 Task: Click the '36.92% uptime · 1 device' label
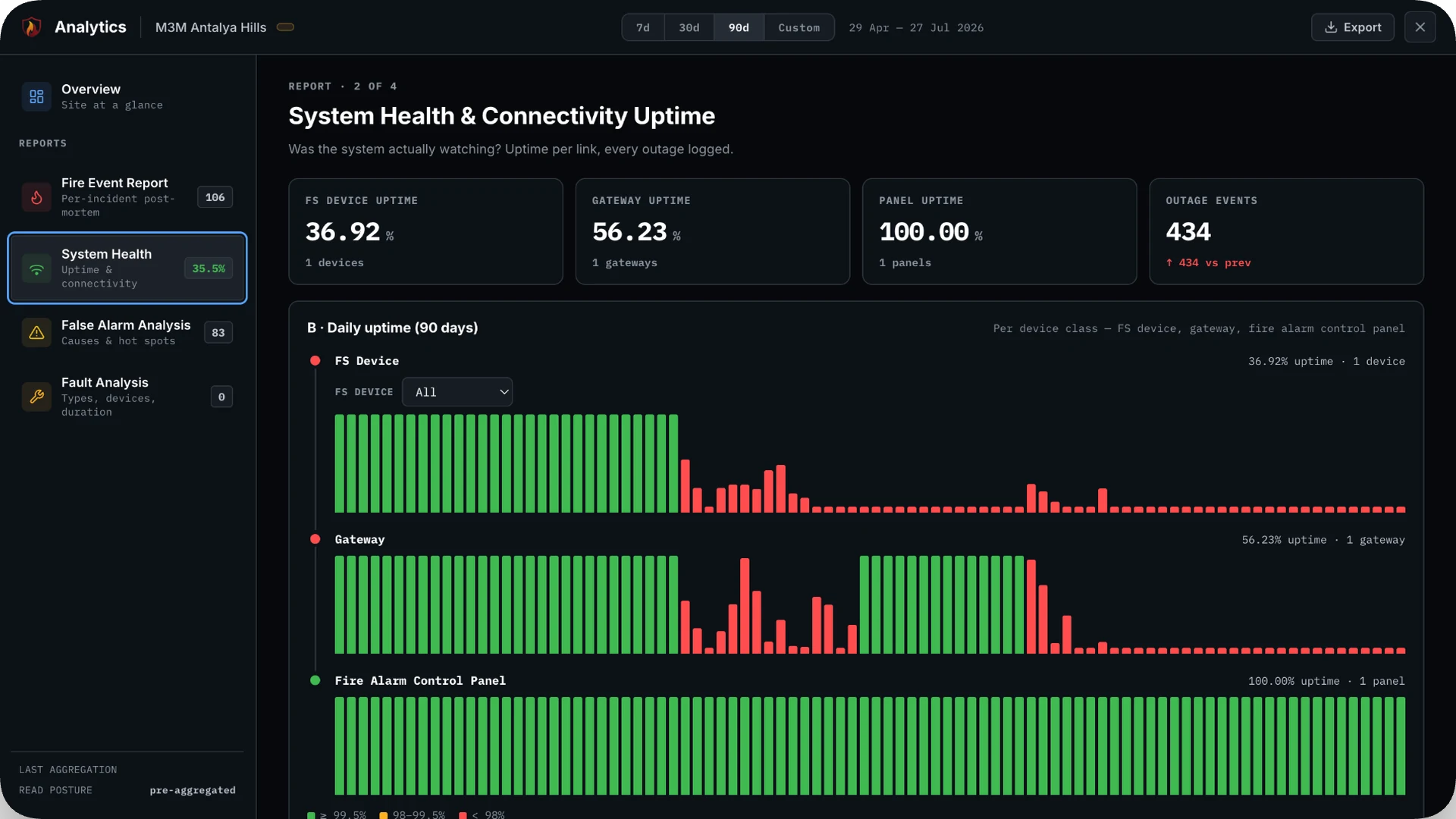(x=1326, y=362)
